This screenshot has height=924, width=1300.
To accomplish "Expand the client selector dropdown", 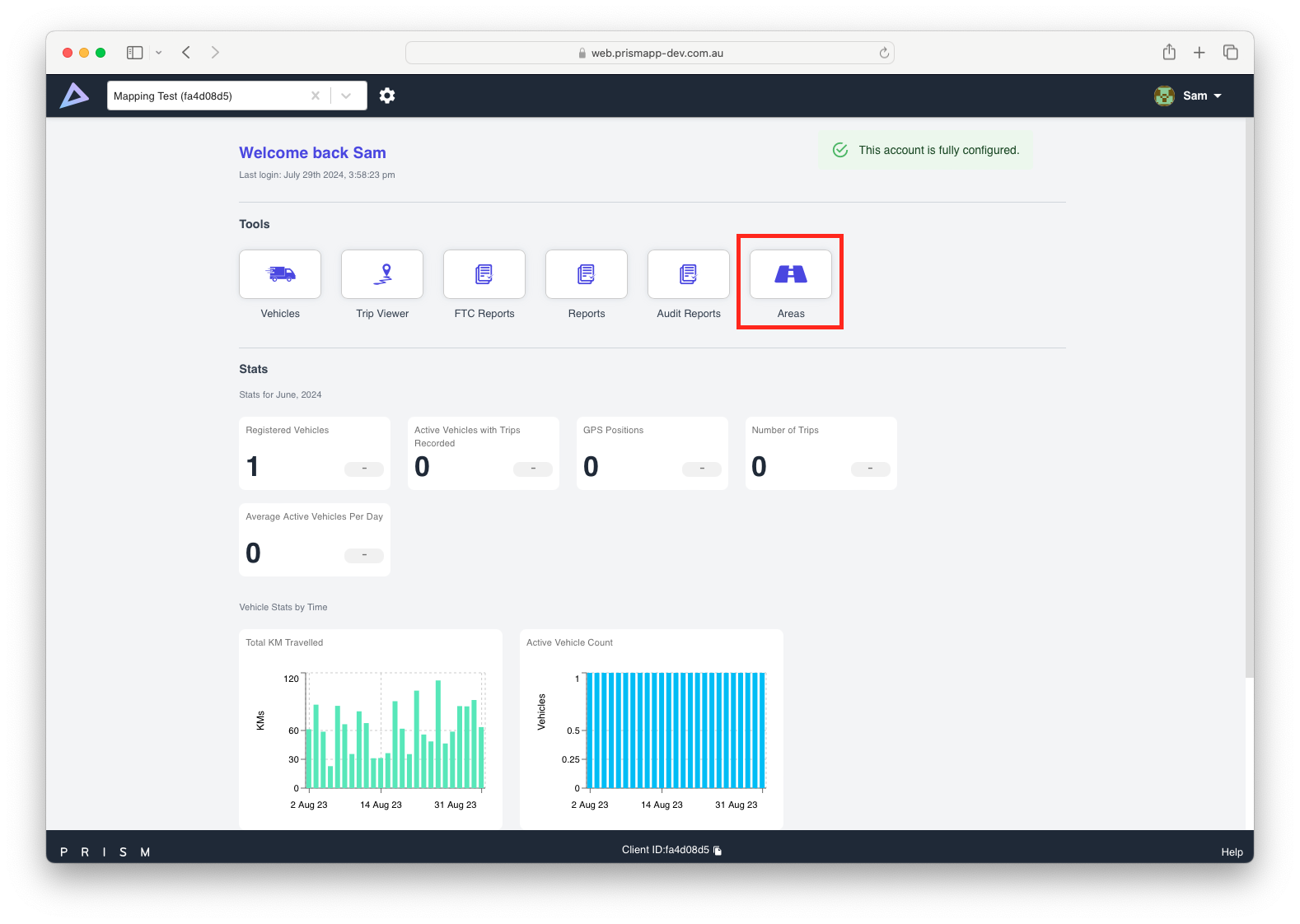I will [347, 96].
